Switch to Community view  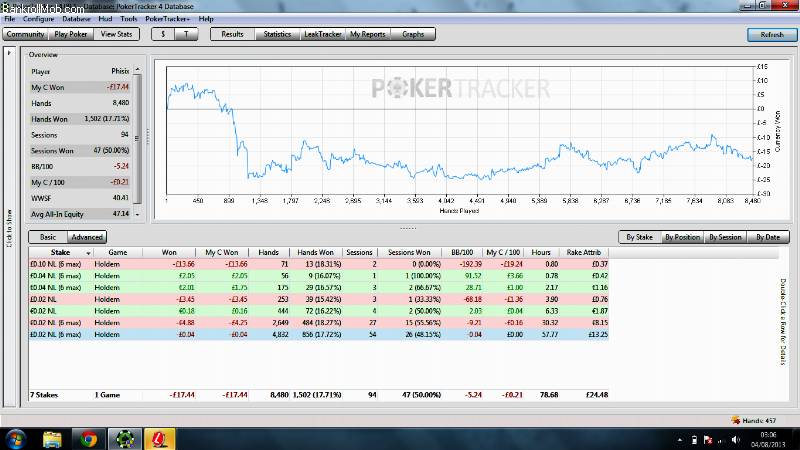click(26, 34)
